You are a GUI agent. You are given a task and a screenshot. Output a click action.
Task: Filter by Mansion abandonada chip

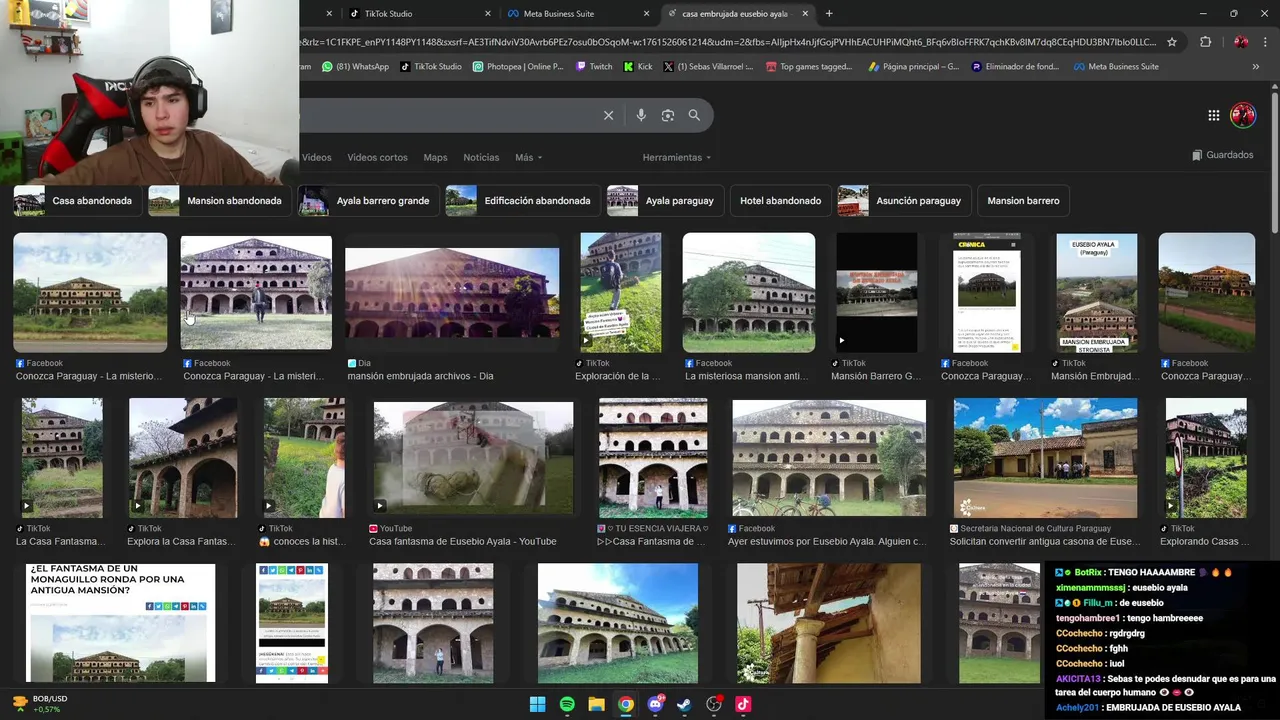(220, 200)
